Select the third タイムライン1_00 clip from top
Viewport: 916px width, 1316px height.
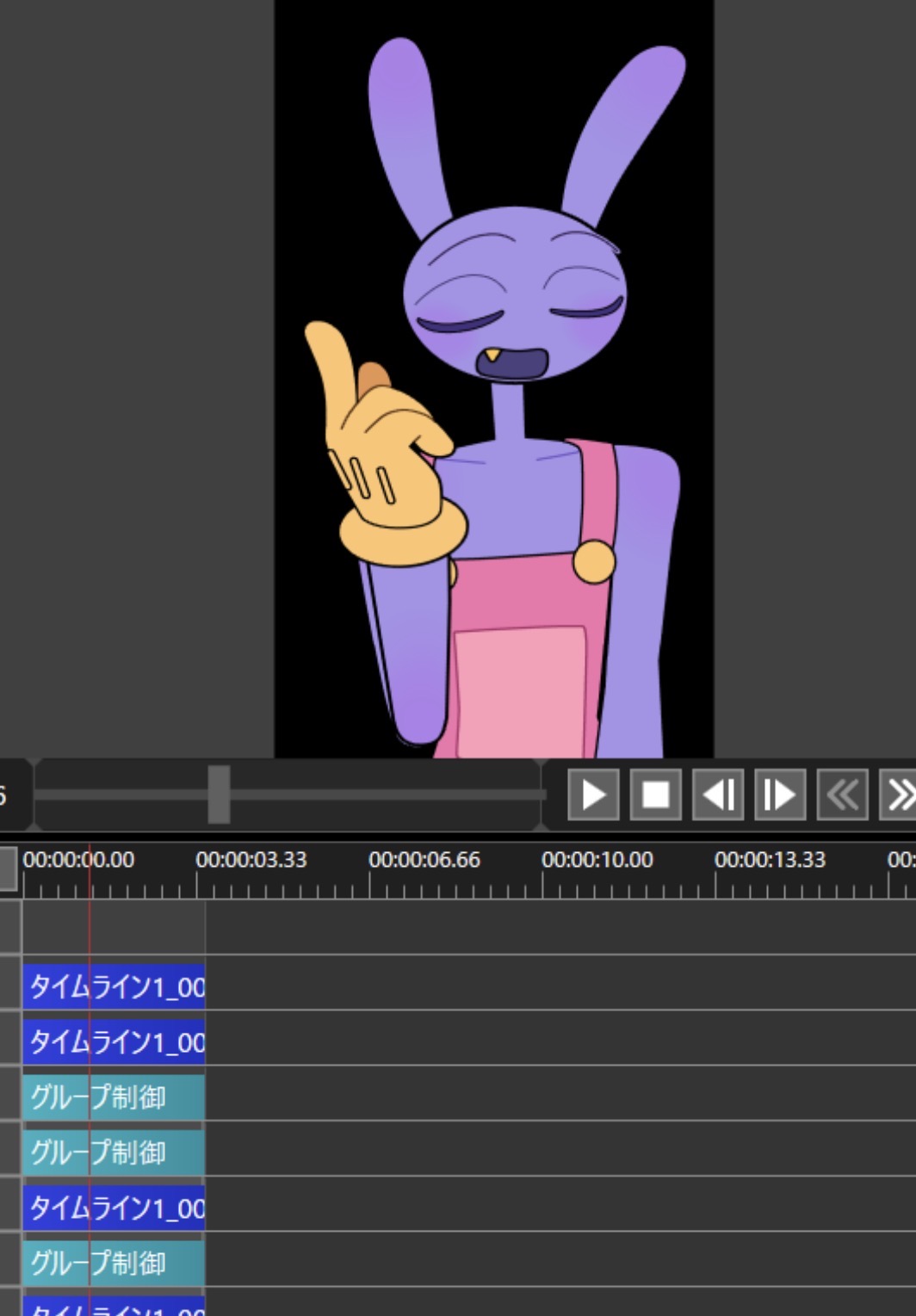(x=114, y=1208)
